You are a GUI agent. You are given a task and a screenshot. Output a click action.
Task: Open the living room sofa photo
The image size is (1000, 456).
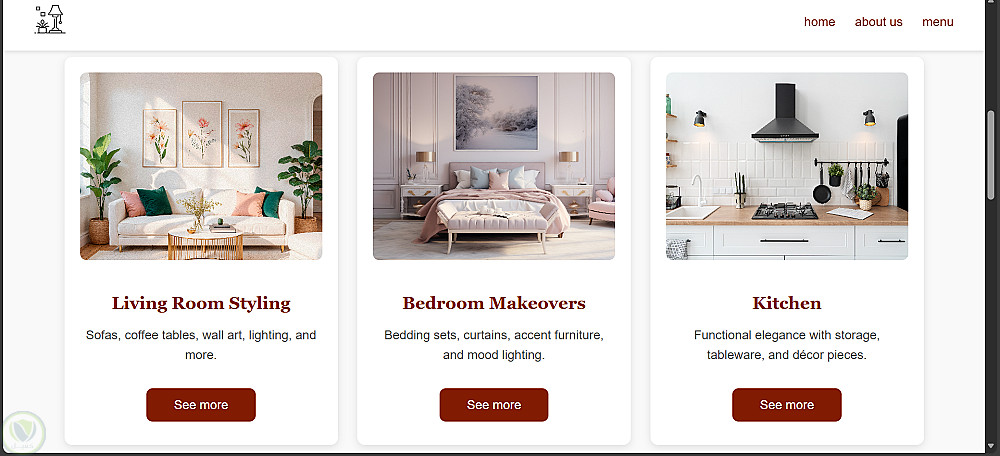click(201, 166)
